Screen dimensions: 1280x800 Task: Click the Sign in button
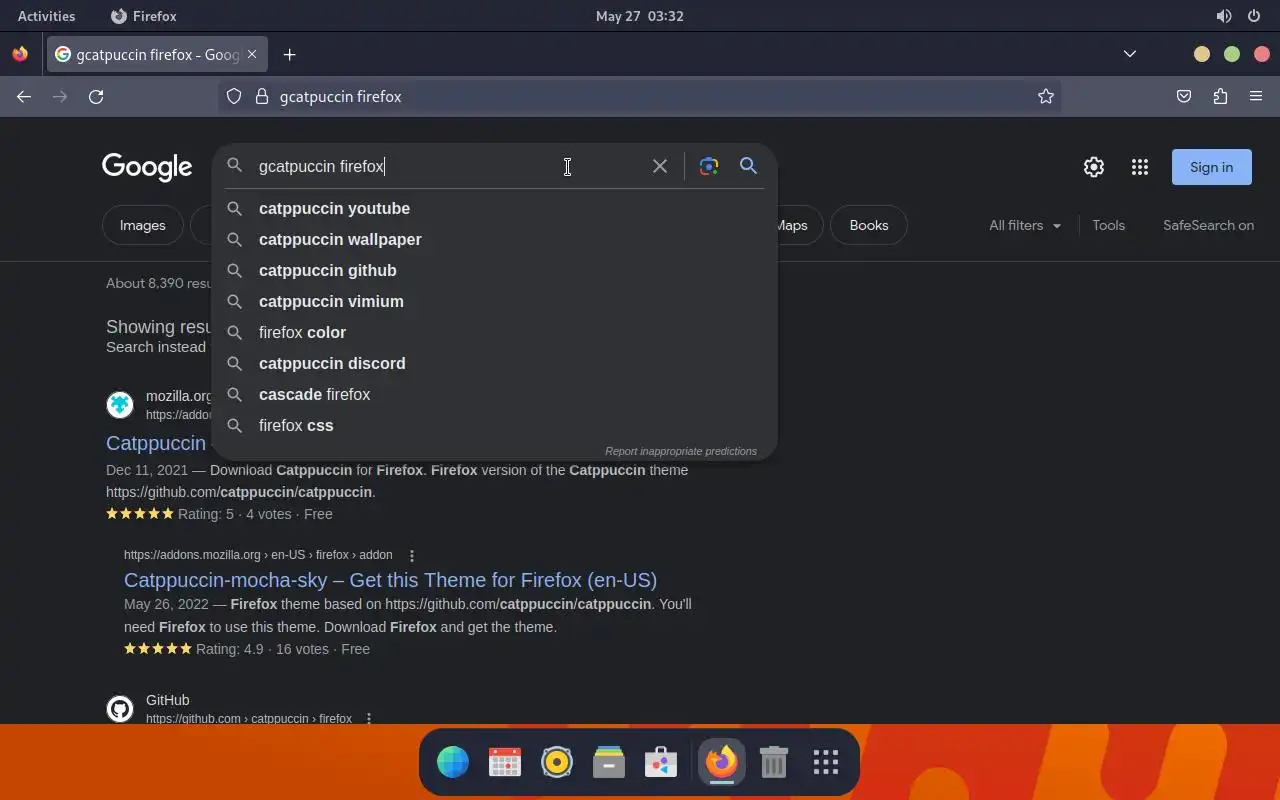coord(1211,167)
